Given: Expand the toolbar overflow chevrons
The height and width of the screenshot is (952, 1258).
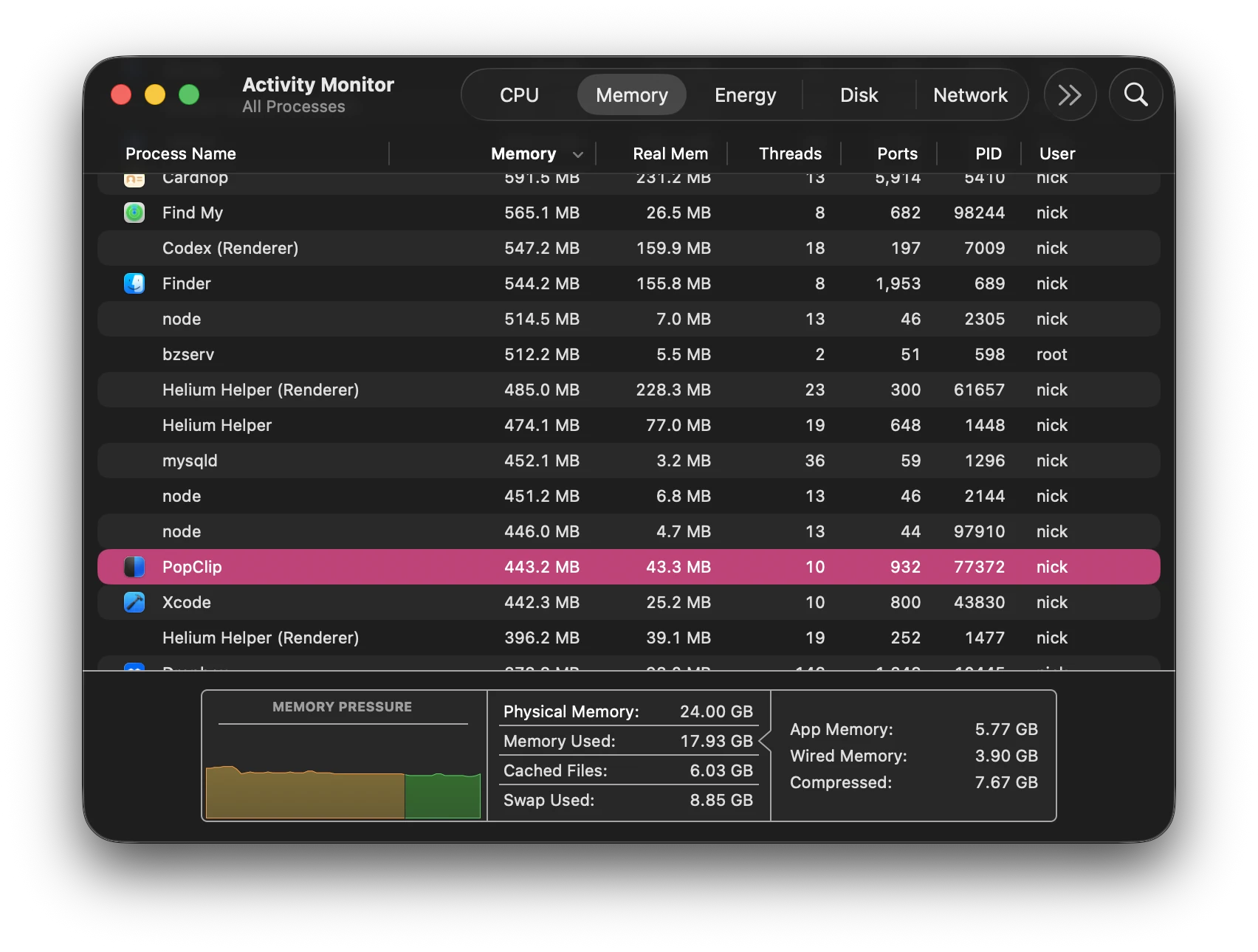Looking at the screenshot, I should point(1070,94).
